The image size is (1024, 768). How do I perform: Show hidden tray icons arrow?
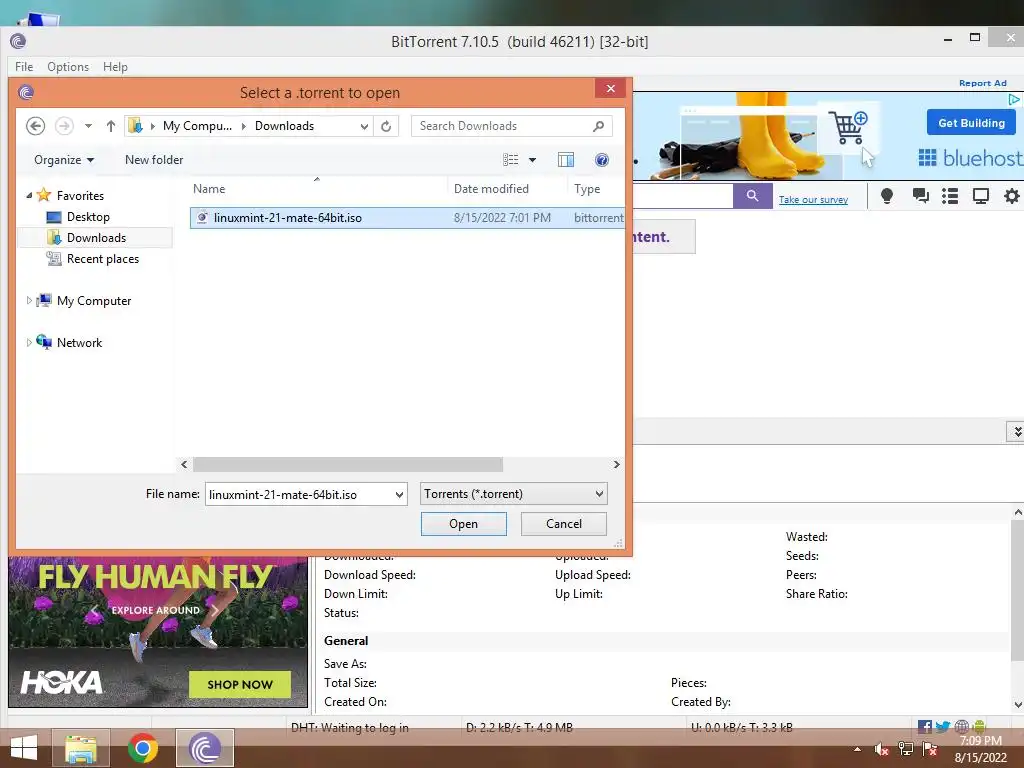(x=857, y=750)
